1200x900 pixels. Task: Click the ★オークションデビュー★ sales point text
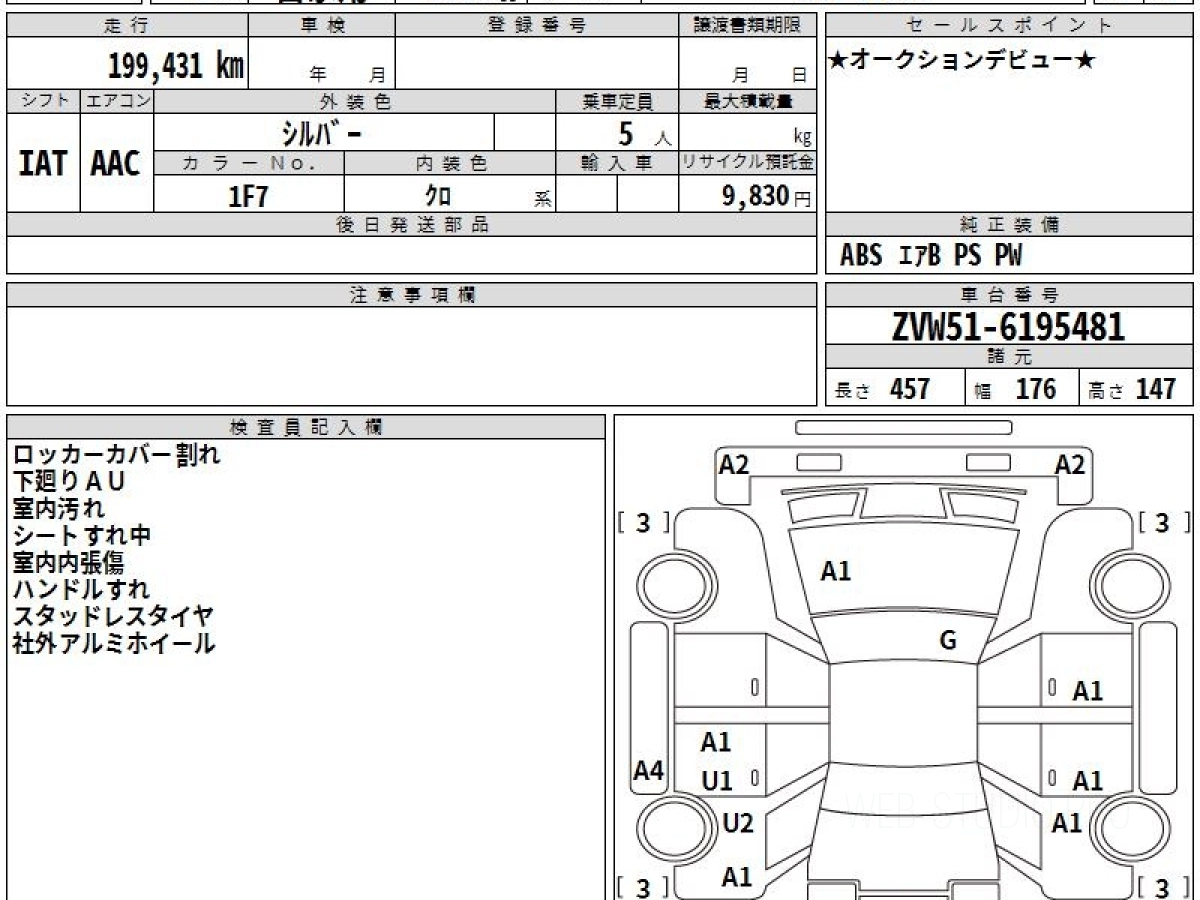pos(961,61)
